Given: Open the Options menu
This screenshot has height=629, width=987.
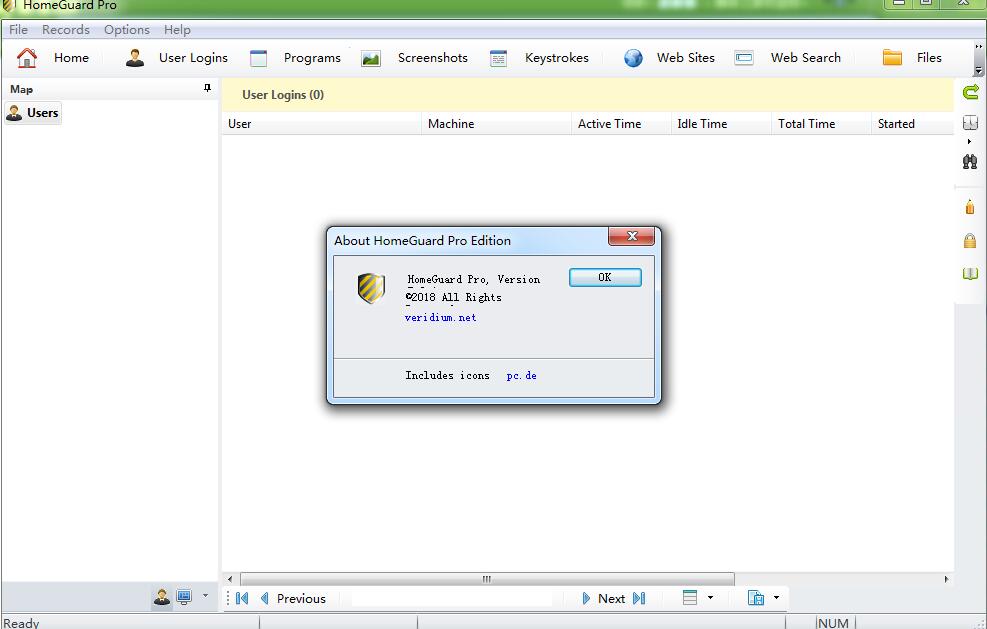Looking at the screenshot, I should point(127,30).
